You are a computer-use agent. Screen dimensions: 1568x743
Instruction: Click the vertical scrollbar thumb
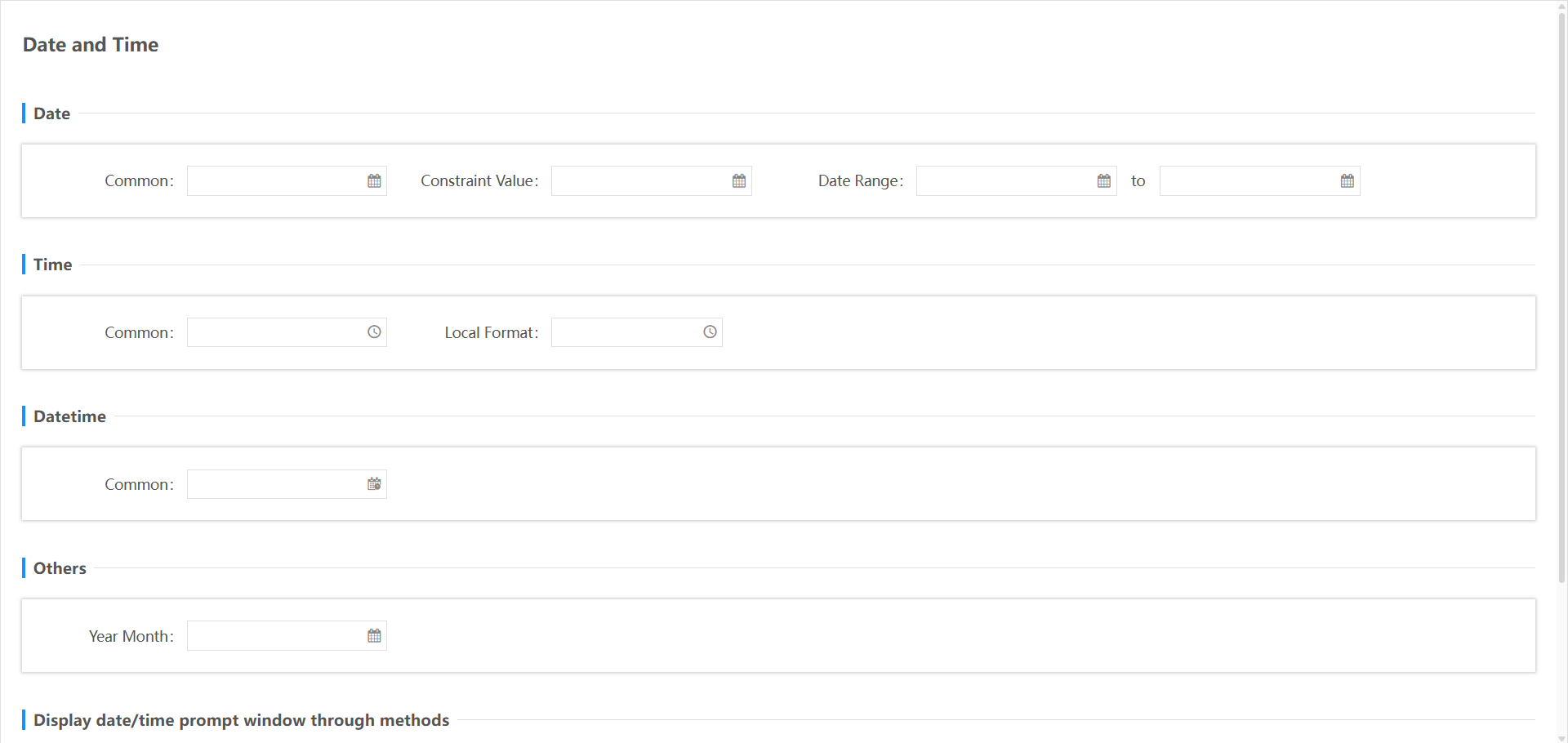pyautogui.click(x=1561, y=298)
